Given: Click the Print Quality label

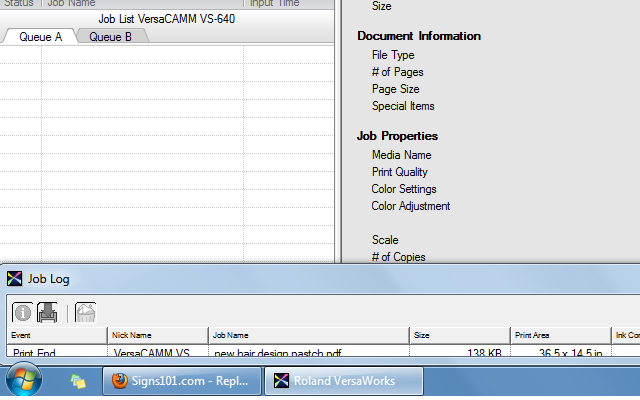Looking at the screenshot, I should coord(400,172).
